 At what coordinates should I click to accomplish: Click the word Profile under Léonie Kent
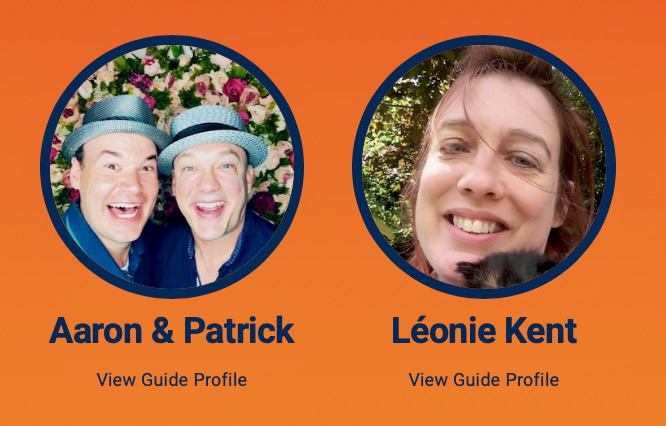[533, 379]
